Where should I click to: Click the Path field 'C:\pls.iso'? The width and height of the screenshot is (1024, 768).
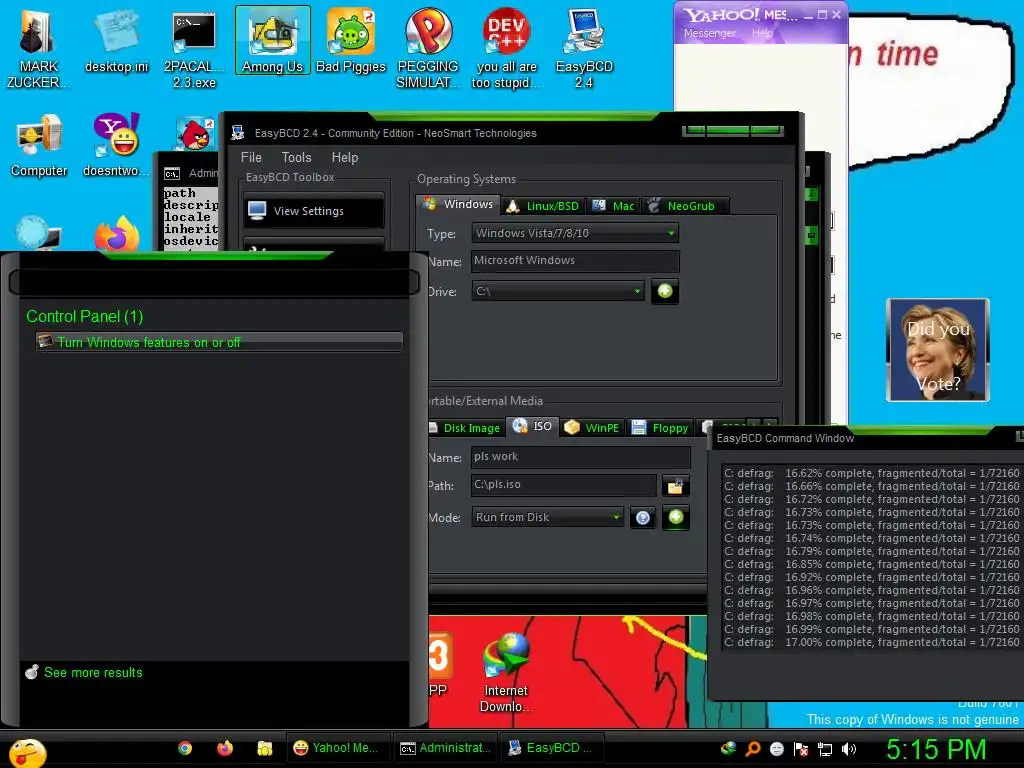point(564,485)
